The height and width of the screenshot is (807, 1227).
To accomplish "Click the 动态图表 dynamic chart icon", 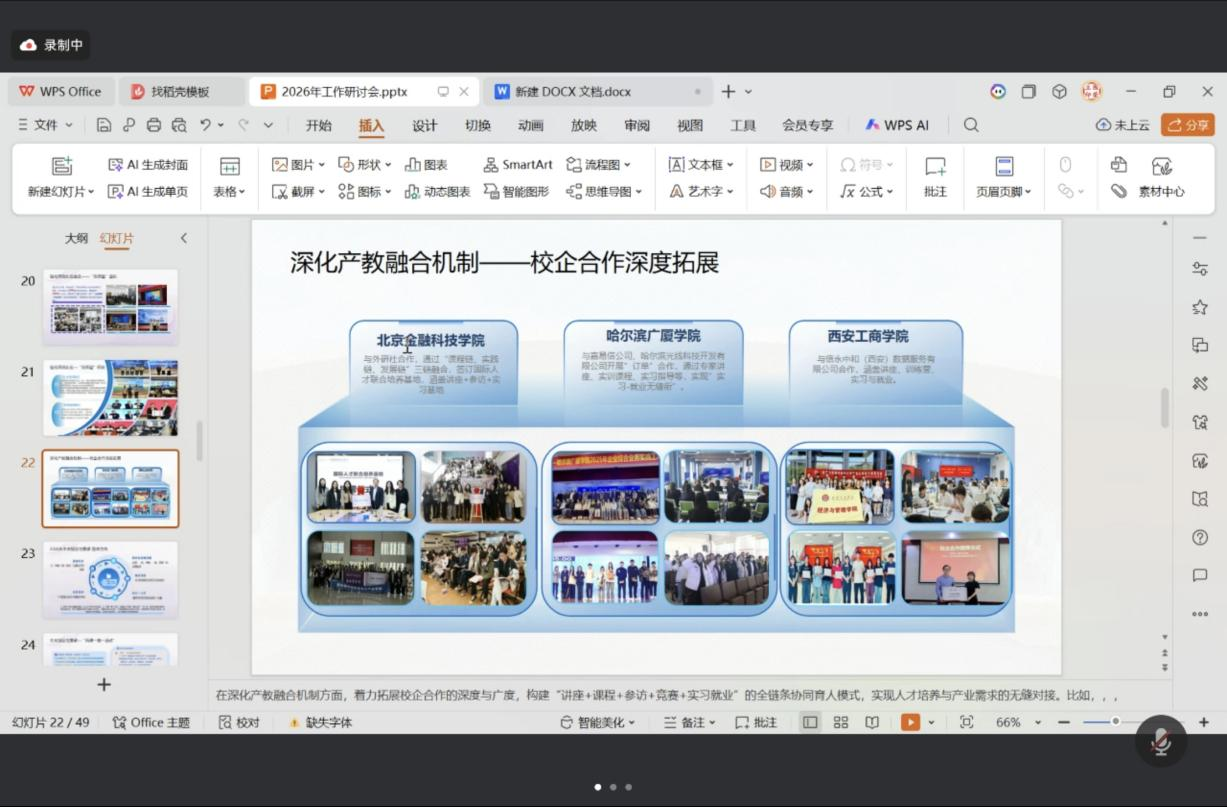I will click(412, 191).
